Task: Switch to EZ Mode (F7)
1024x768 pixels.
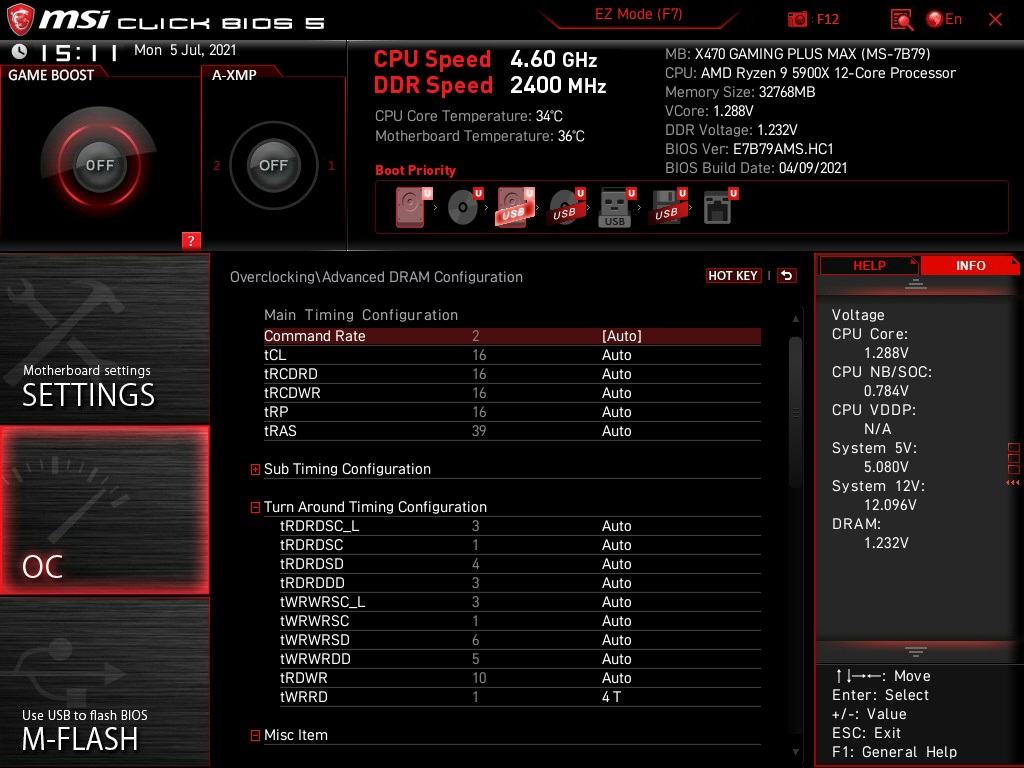Action: point(638,14)
